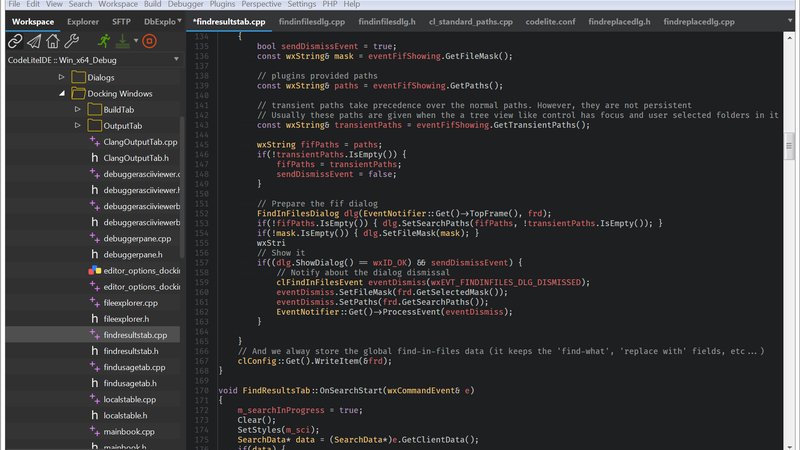The image size is (800, 450).
Task: Collapse the Docking Windows folder
Action: [62, 93]
